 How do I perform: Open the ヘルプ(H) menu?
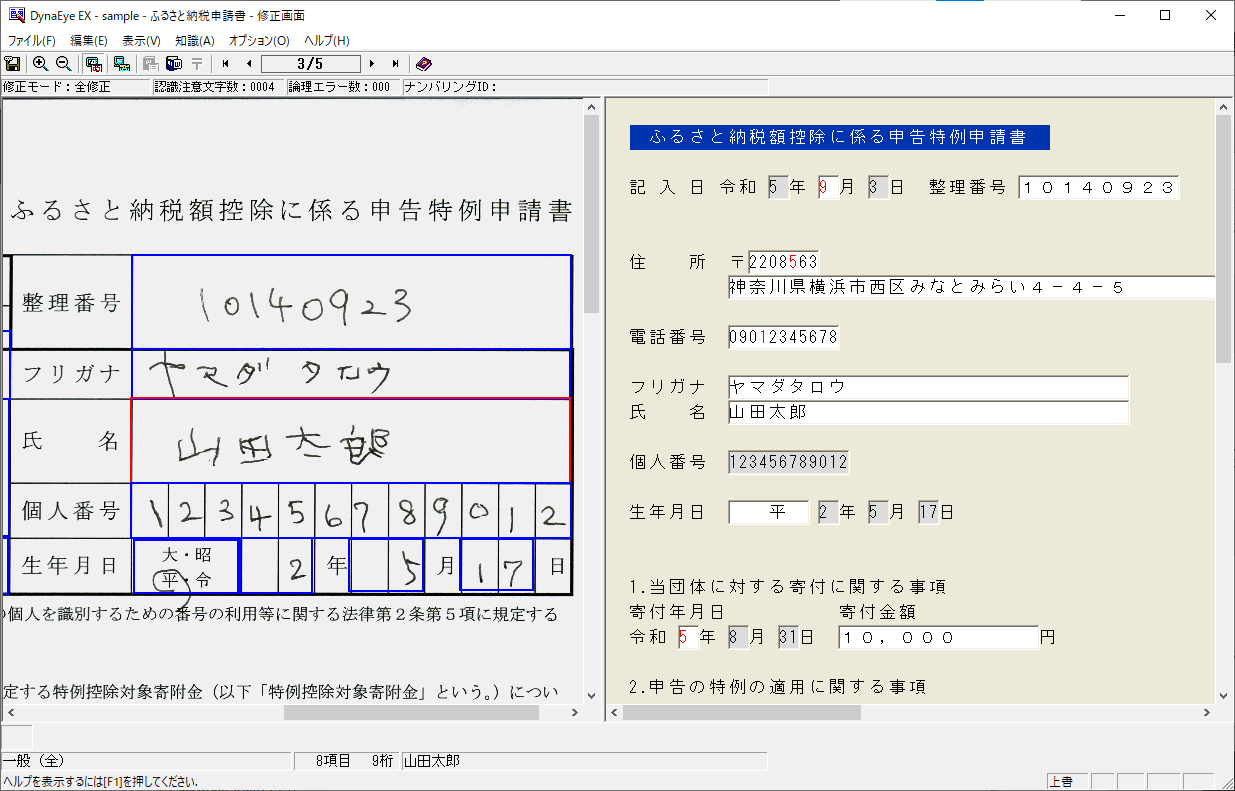tap(327, 41)
